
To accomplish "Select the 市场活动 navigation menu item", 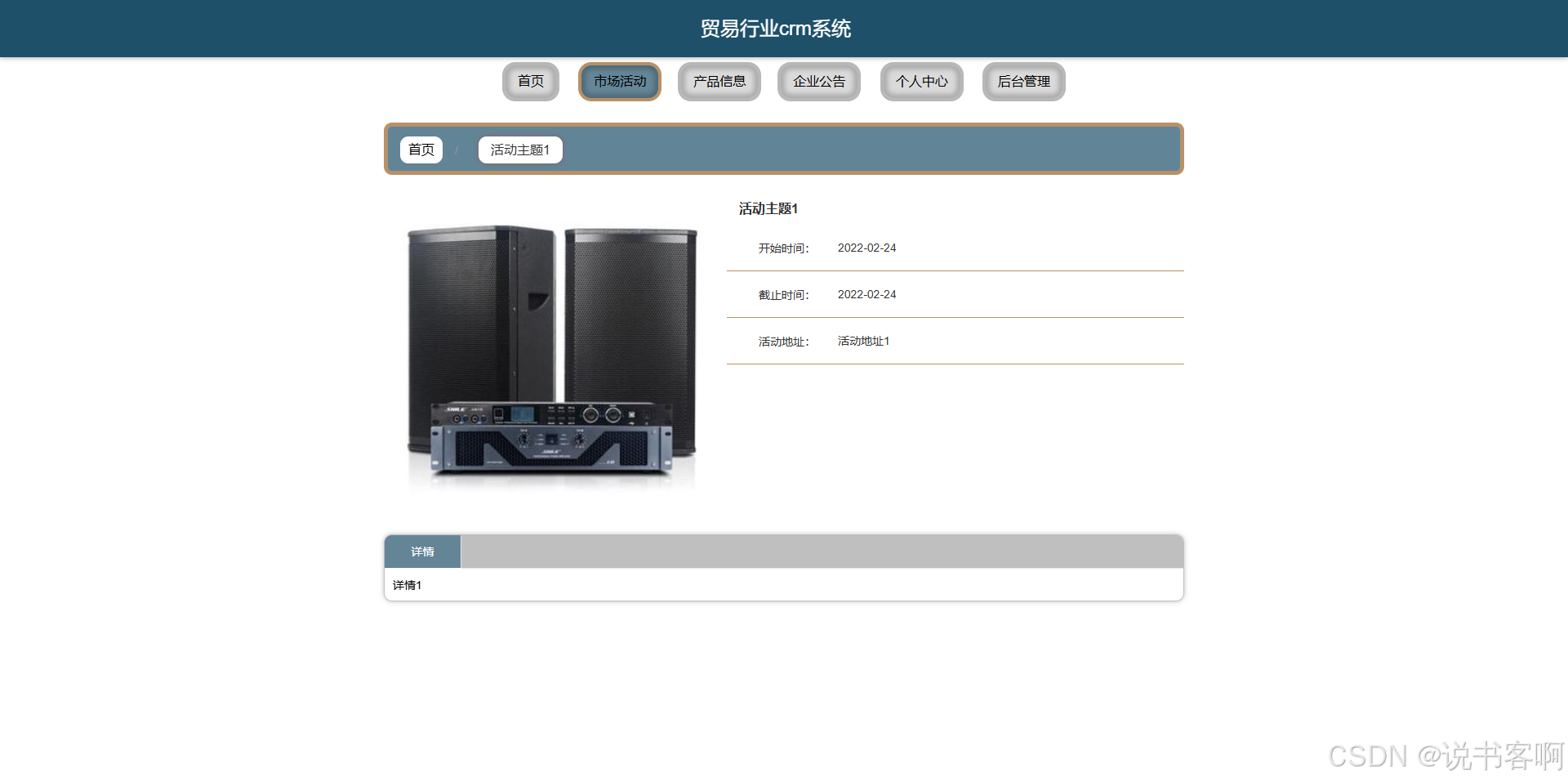I will (x=620, y=82).
